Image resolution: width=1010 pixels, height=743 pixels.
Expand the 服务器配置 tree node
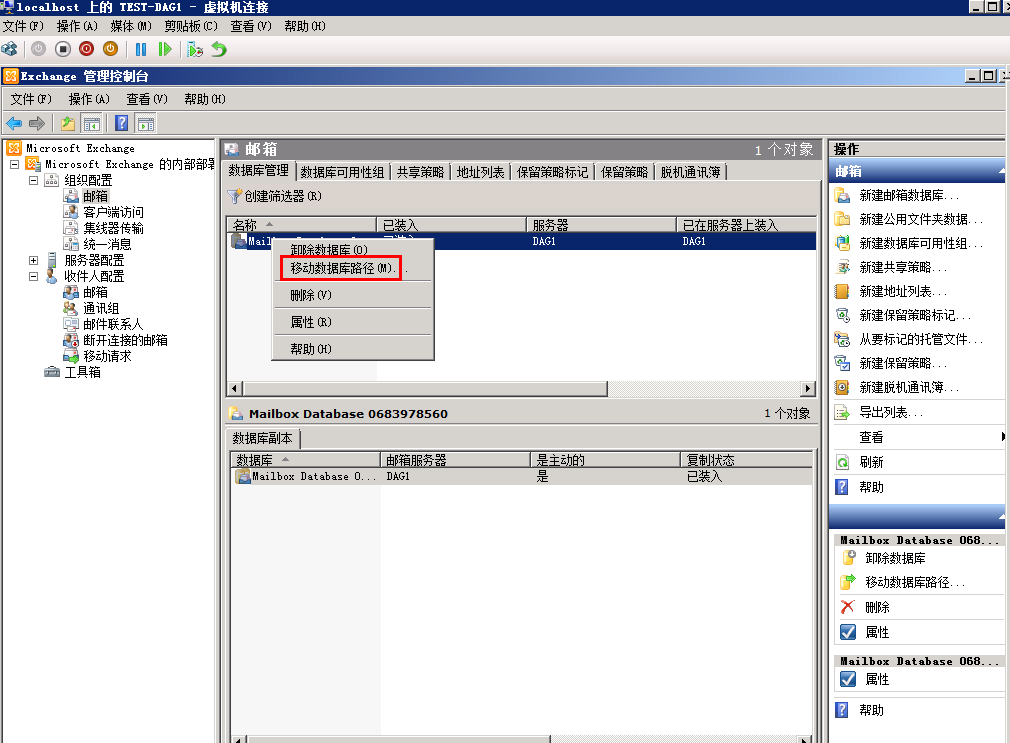click(x=33, y=260)
